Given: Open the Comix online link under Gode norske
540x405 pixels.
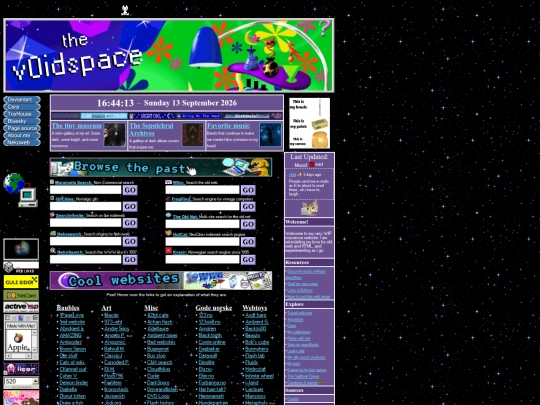Looking at the screenshot, I should pos(212,342).
